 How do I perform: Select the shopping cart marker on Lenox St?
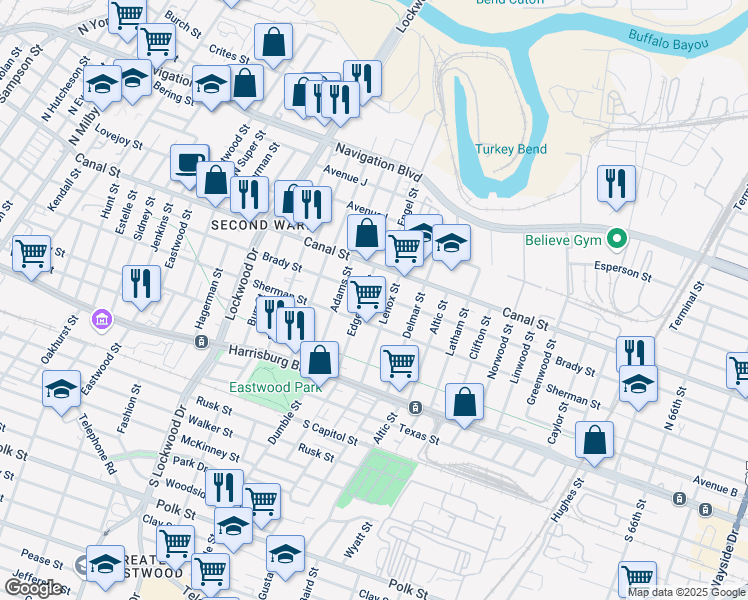[x=366, y=298]
